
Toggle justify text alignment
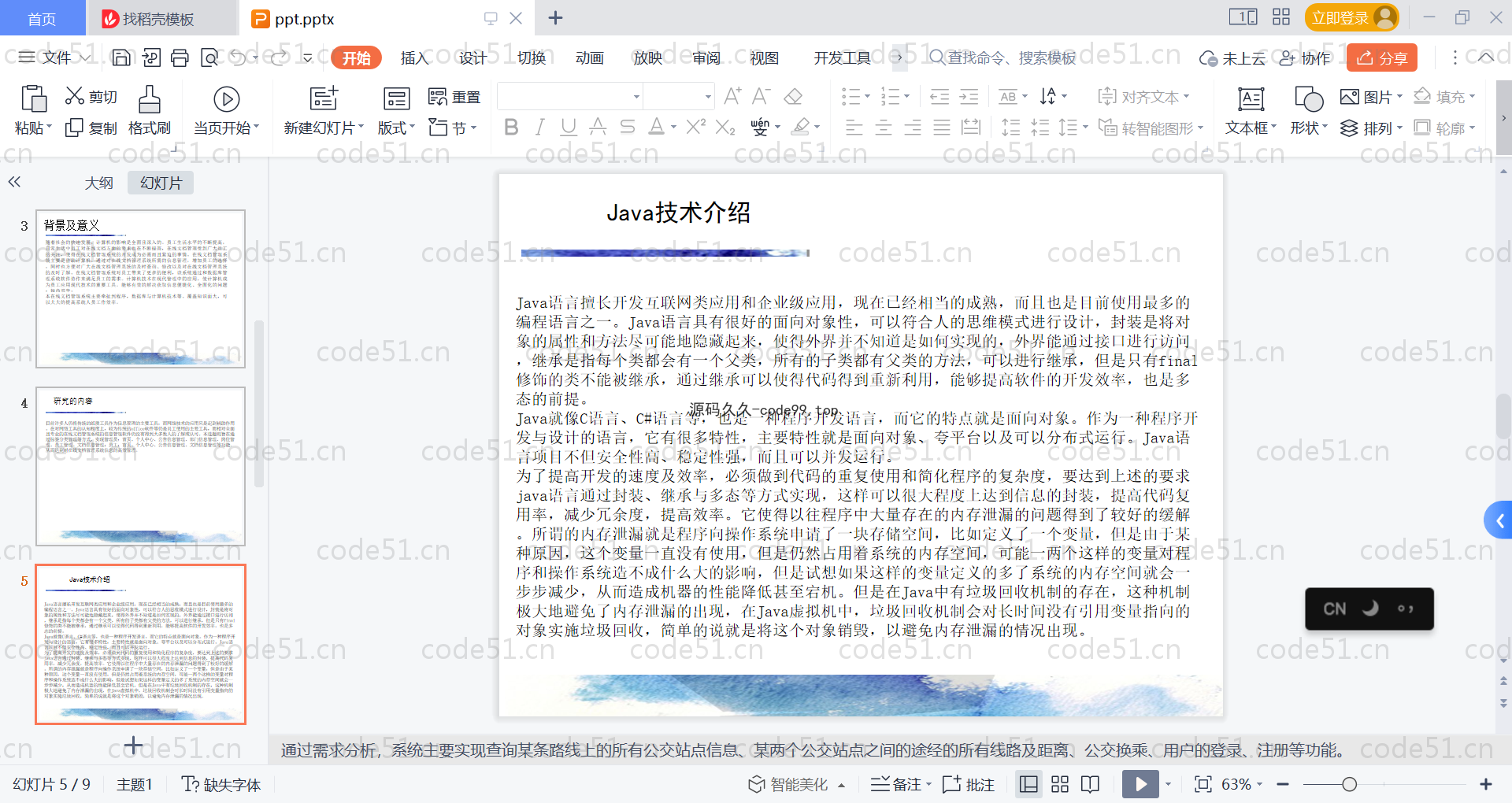[x=942, y=128]
